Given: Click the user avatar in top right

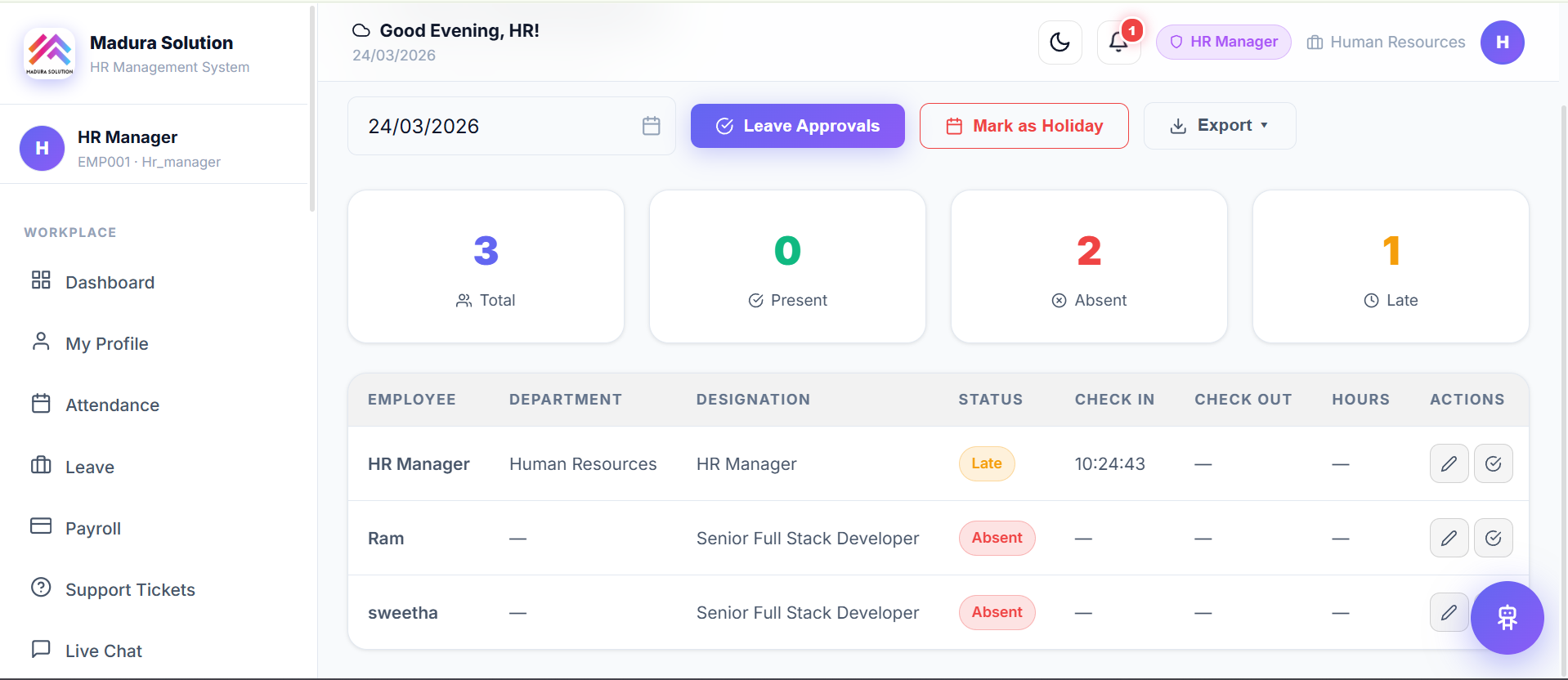Looking at the screenshot, I should point(1502,42).
